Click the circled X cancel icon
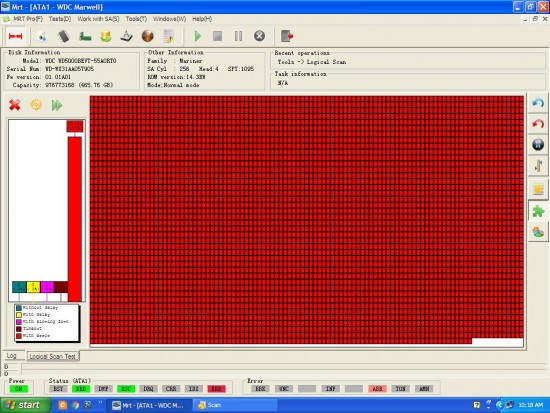Screen dimensions: 550x413 point(259,36)
